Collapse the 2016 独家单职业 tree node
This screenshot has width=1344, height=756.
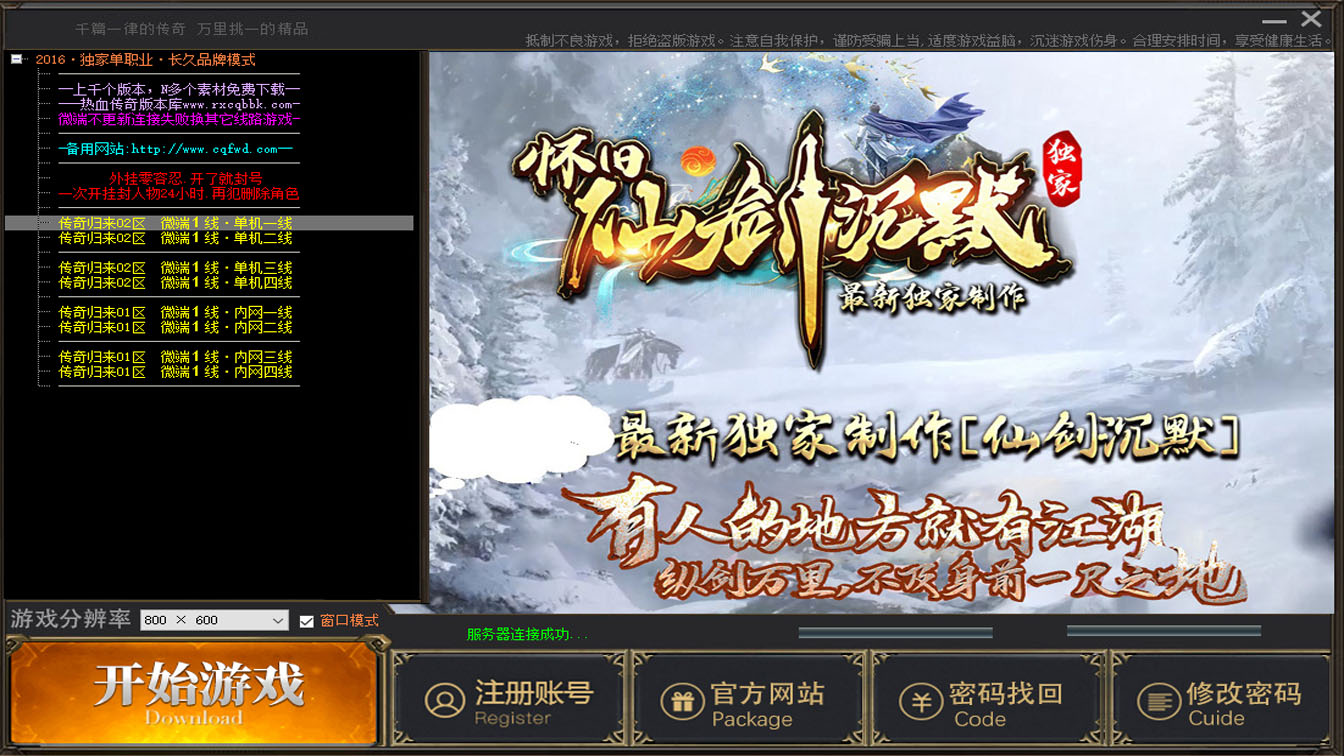click(17, 60)
